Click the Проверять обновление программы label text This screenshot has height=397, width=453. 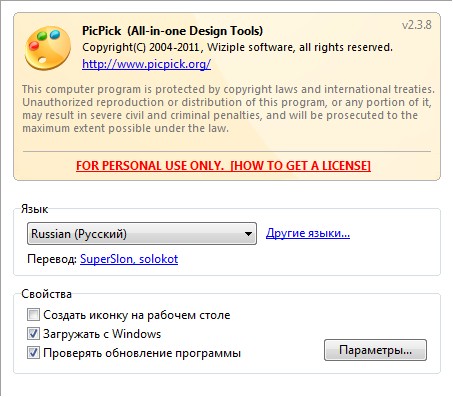pos(142,353)
